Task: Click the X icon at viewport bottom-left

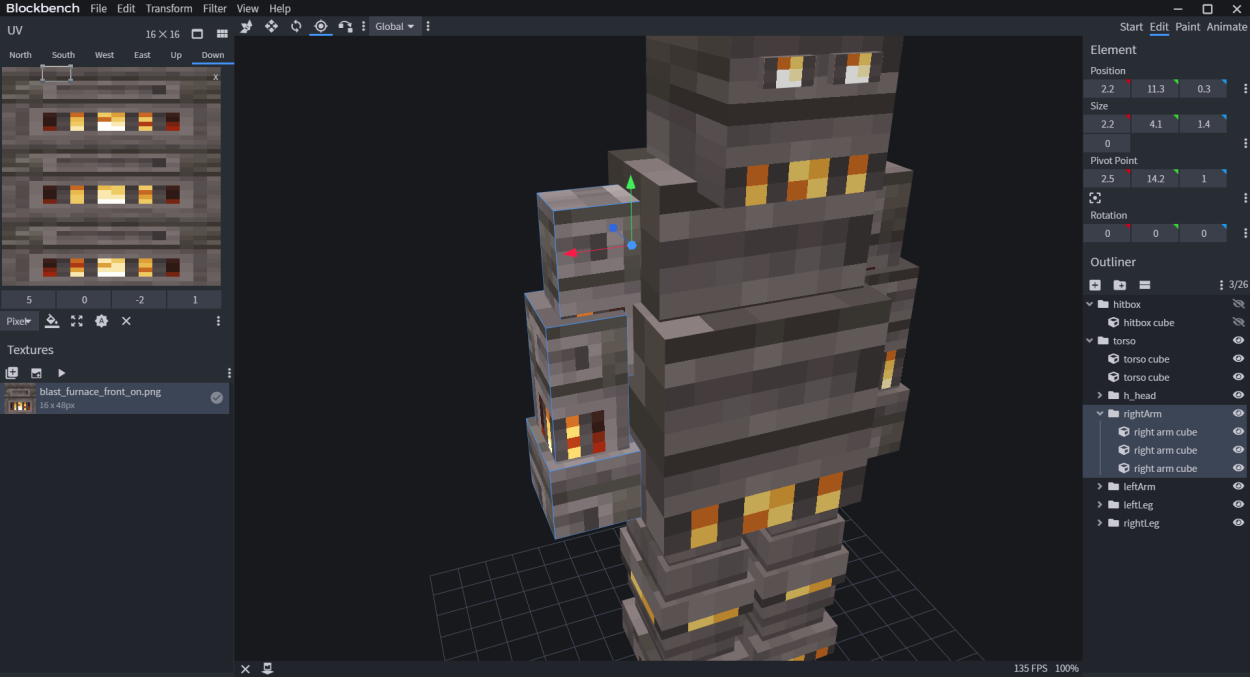Action: (x=246, y=668)
